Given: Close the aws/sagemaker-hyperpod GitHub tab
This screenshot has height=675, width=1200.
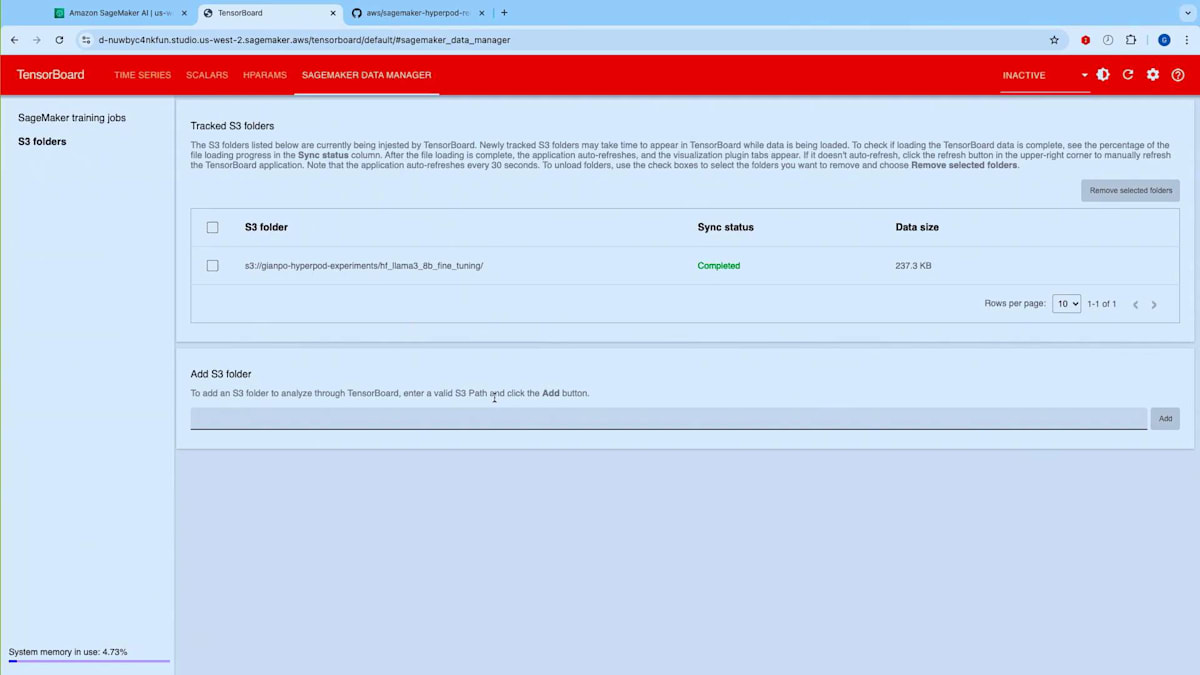Looking at the screenshot, I should click(x=482, y=13).
